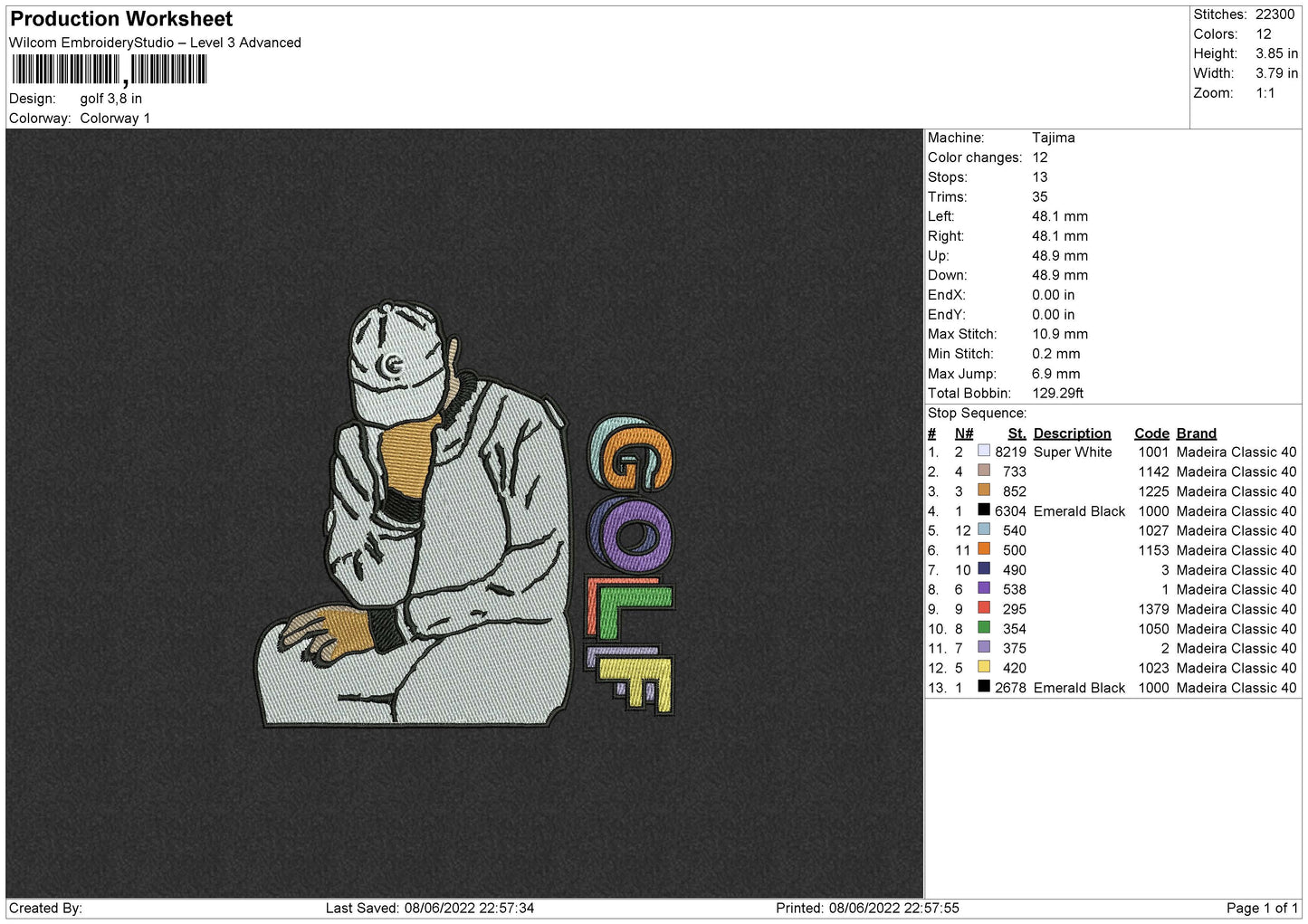Click the design name 'golf 3,8 in'
The image size is (1308, 924).
[x=111, y=99]
